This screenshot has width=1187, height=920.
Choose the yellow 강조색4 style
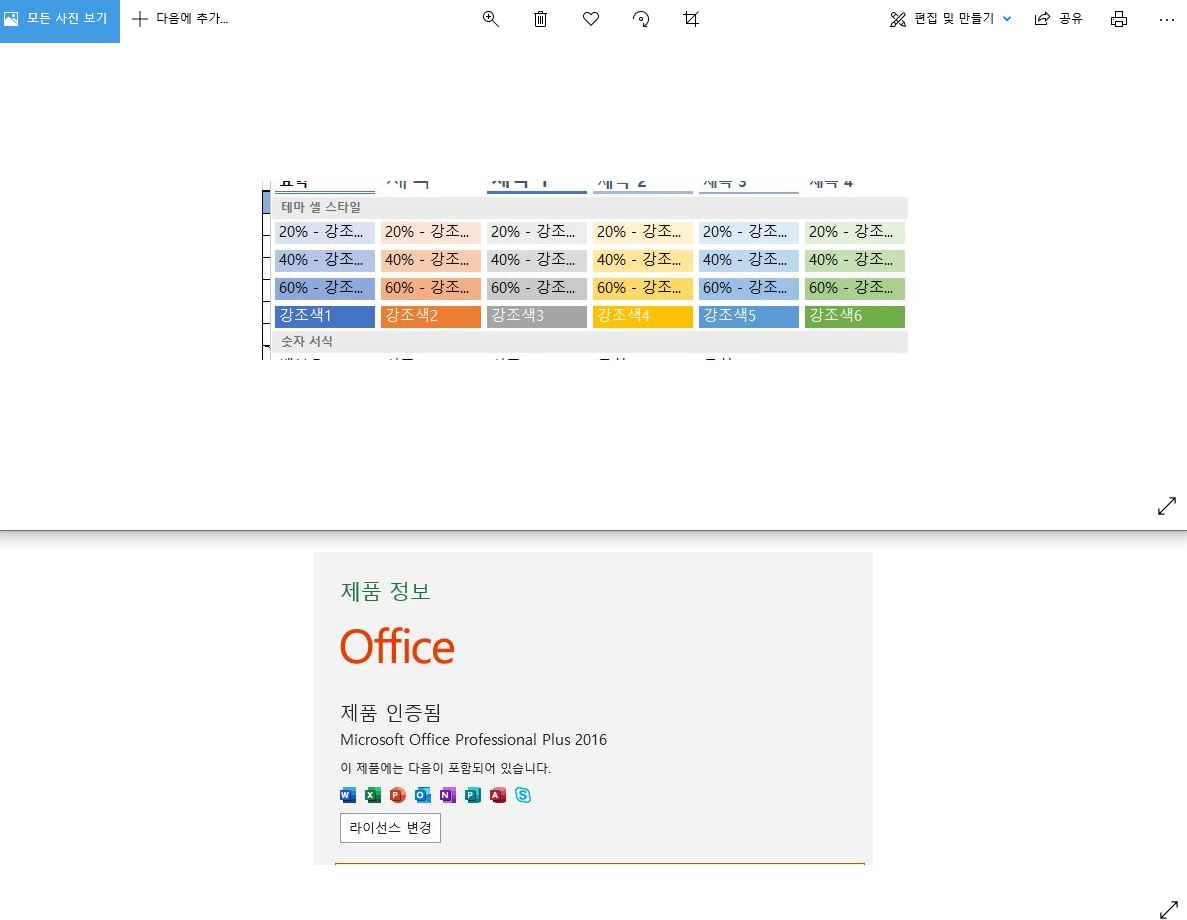click(643, 316)
